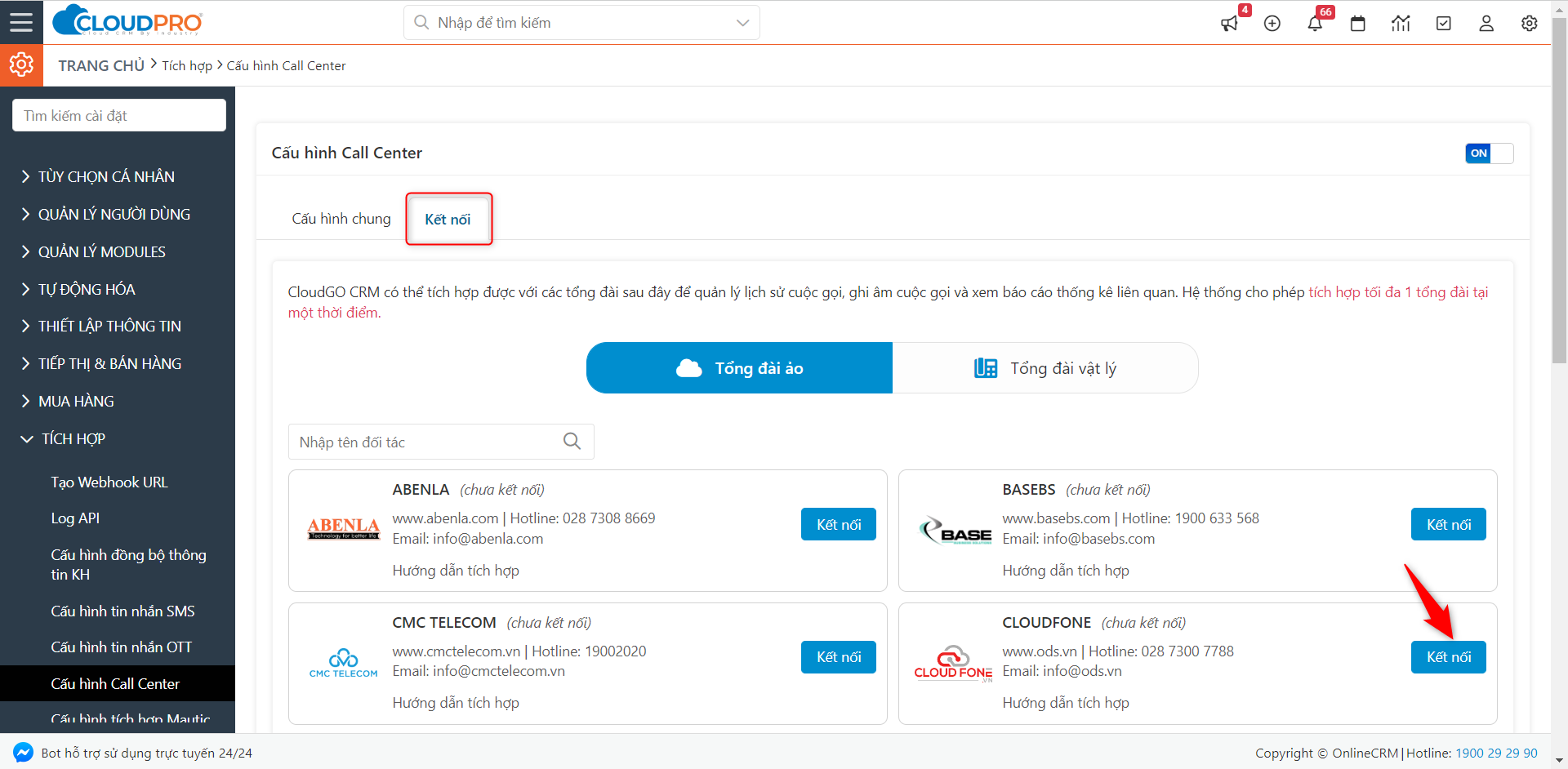Select the Kết nối tab
1568x769 pixels.
coord(448,219)
